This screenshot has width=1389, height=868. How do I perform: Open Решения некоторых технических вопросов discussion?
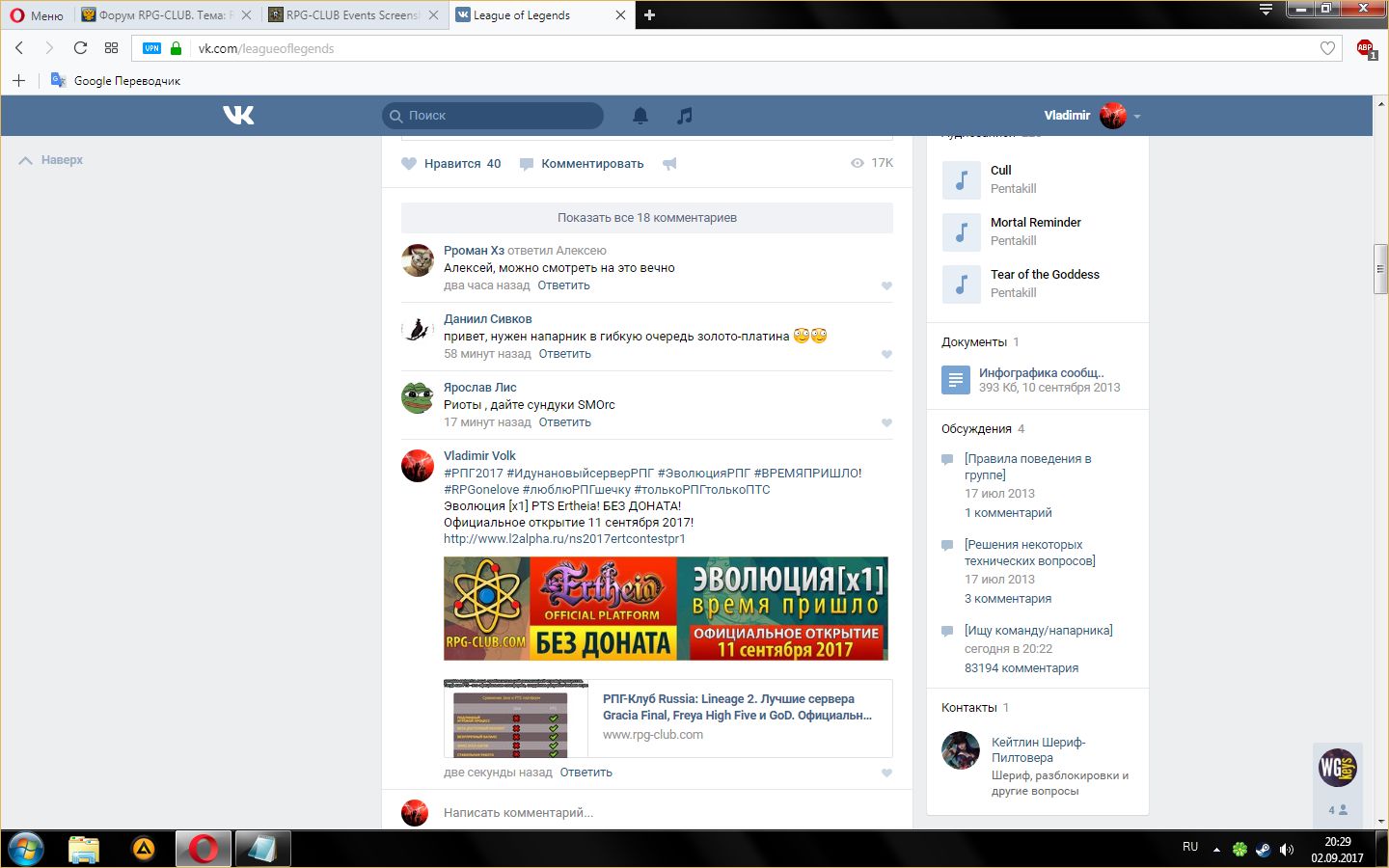[1030, 553]
